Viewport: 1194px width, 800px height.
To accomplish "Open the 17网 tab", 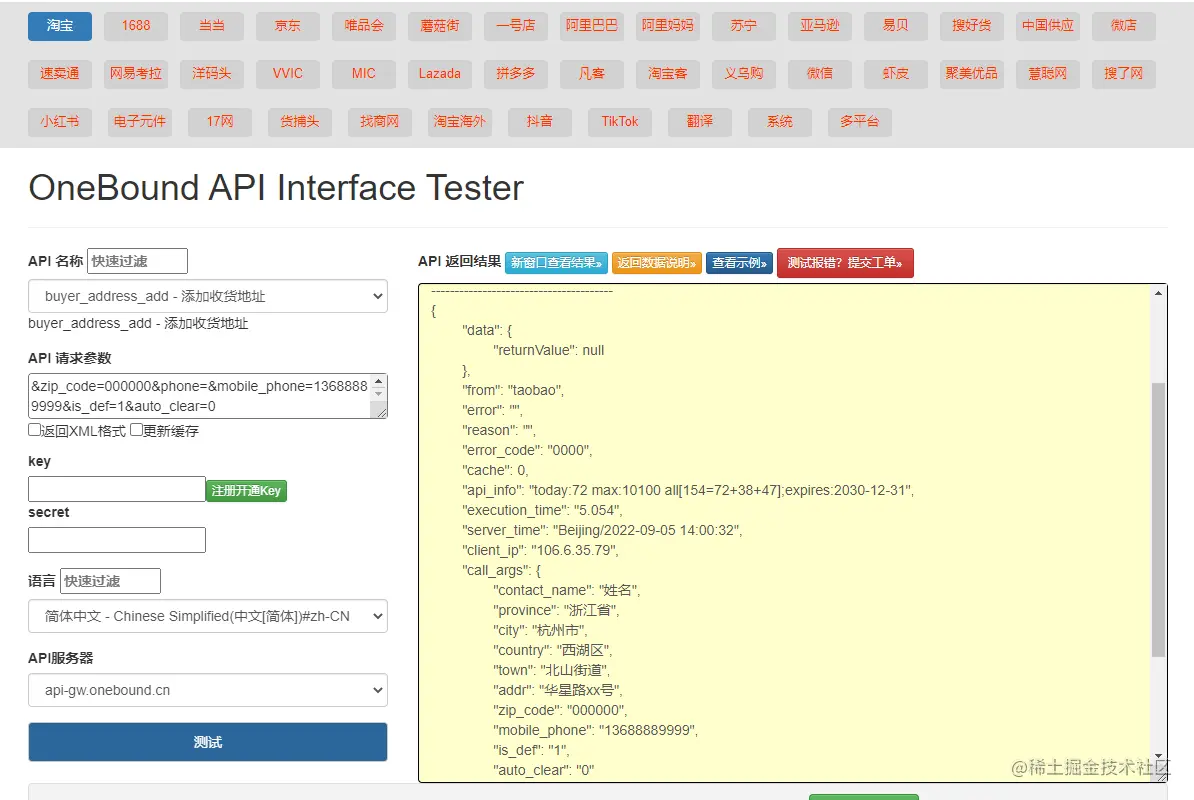I will 220,122.
